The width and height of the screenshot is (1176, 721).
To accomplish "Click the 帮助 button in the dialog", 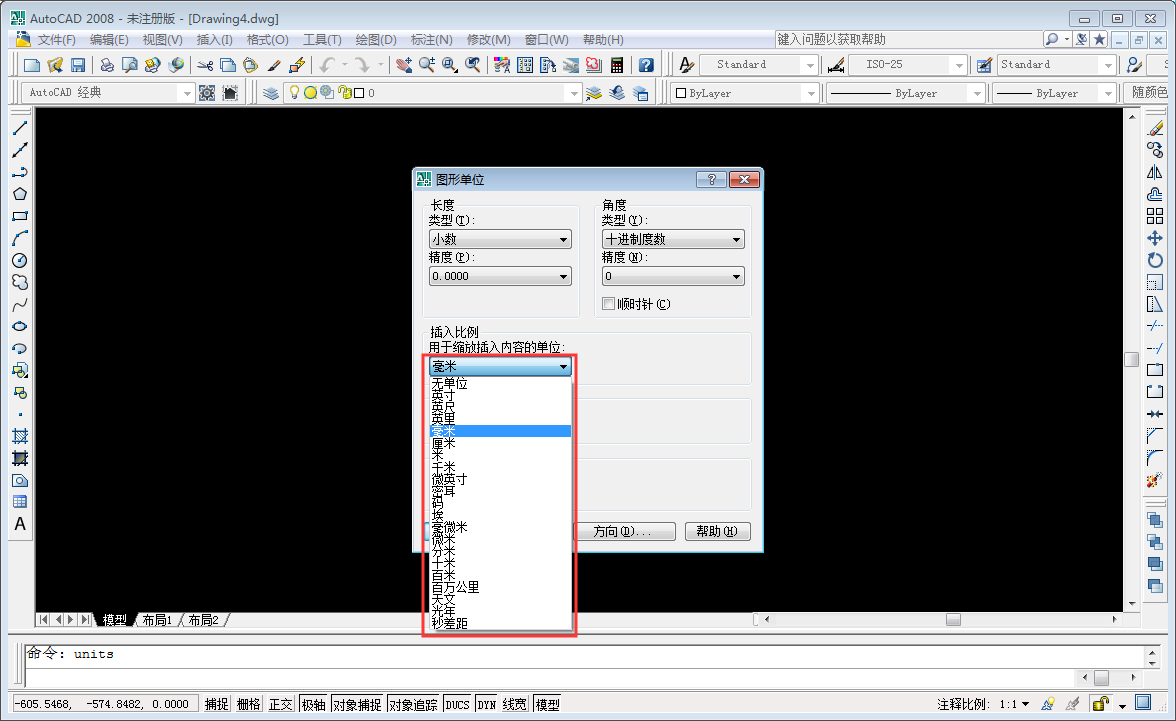I will coord(718,531).
